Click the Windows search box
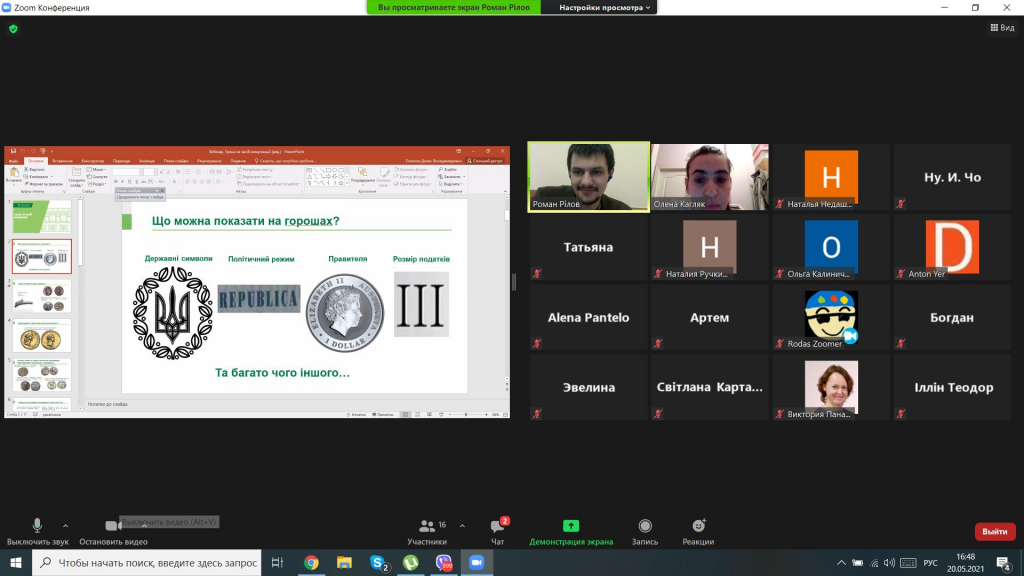 (147, 563)
